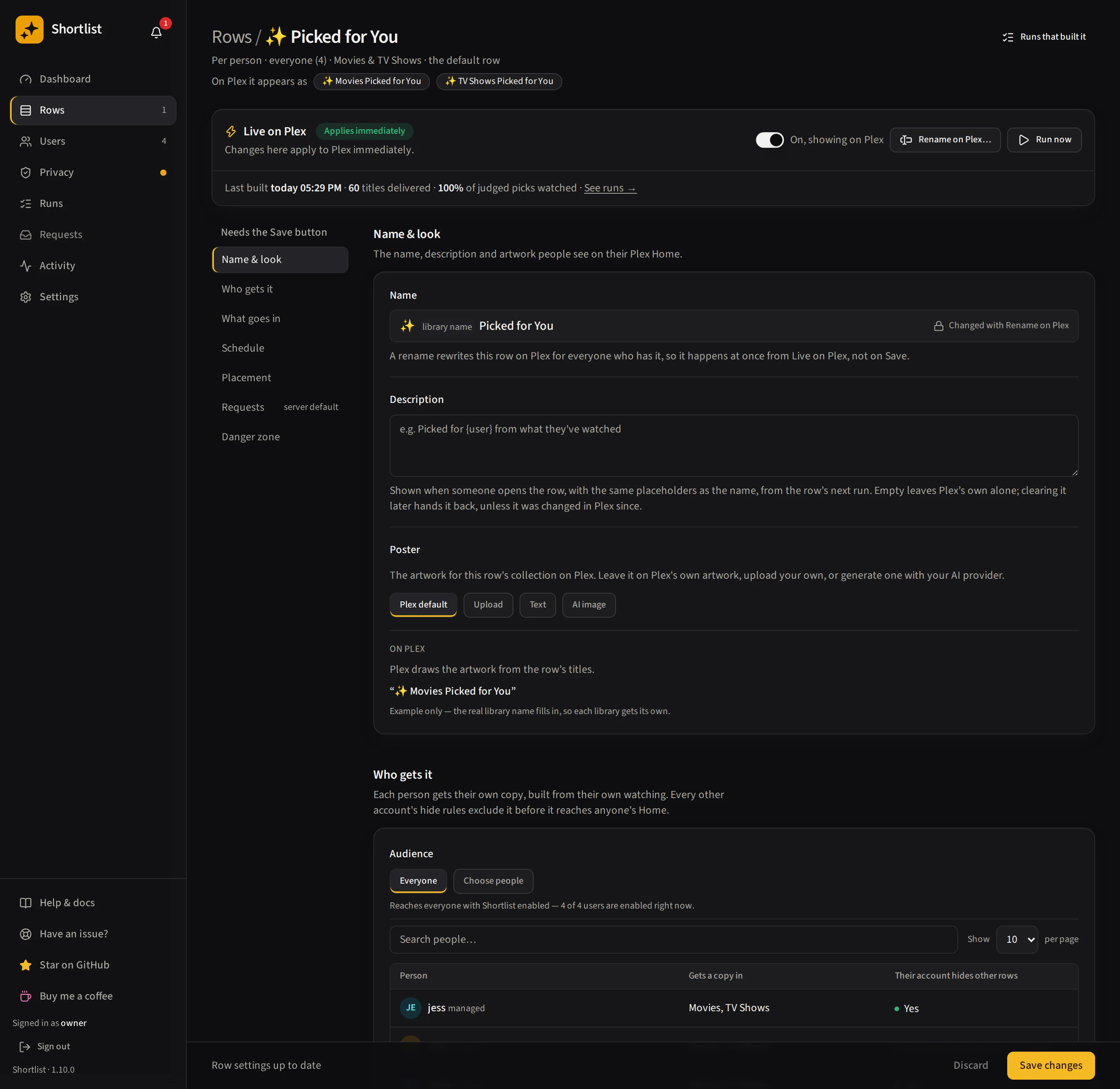Jump to Name & look section
The width and height of the screenshot is (1120, 1089).
click(280, 260)
